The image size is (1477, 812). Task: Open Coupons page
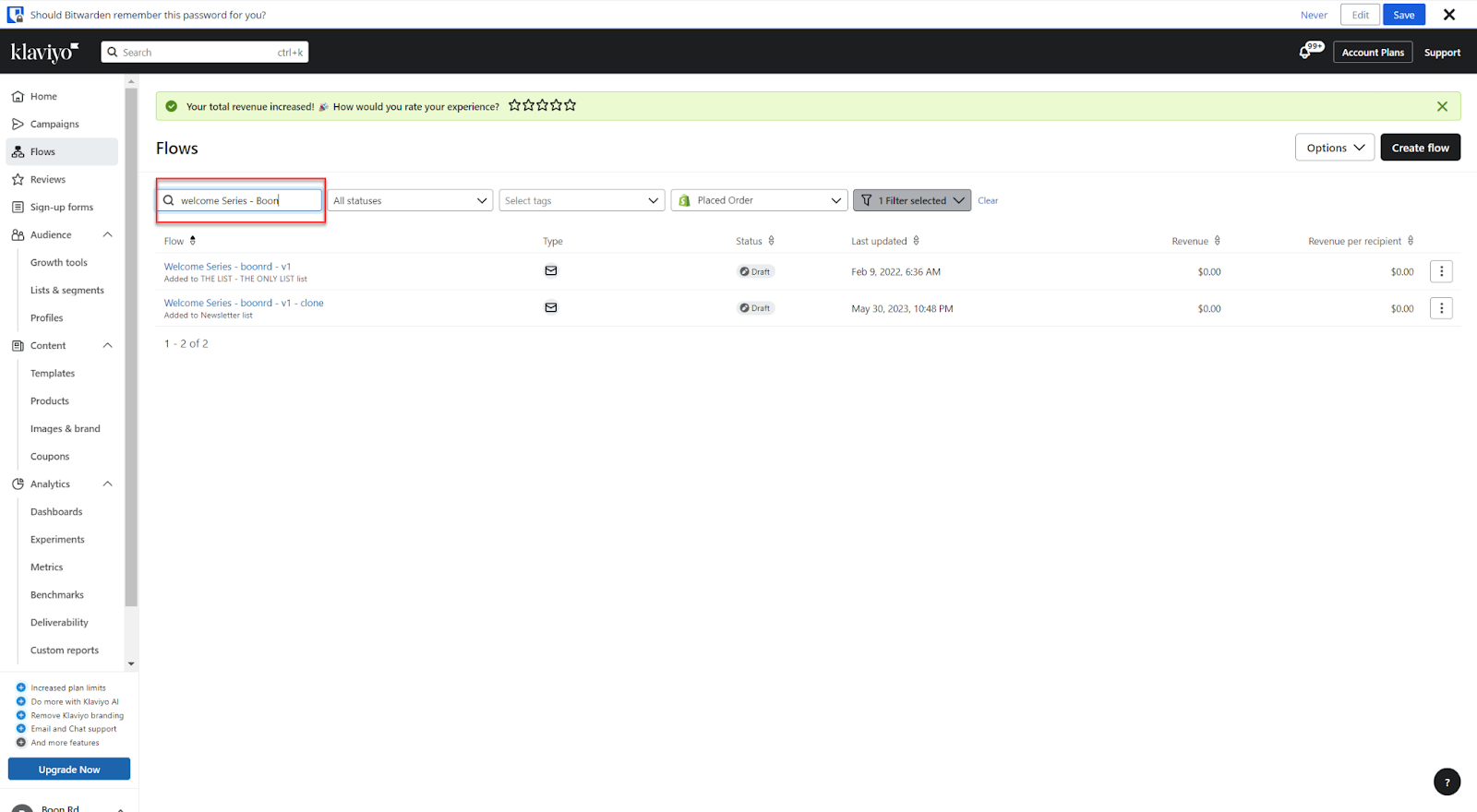point(50,456)
